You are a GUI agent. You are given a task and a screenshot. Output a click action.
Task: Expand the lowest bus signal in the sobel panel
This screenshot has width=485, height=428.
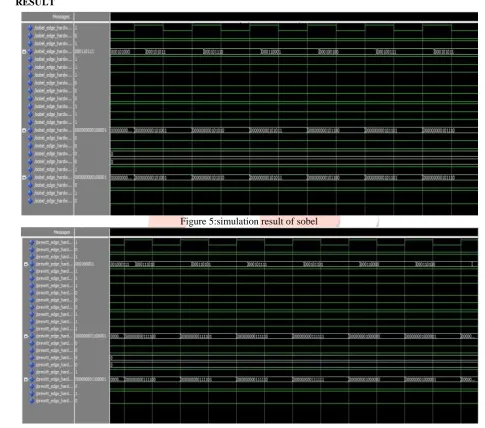[24, 178]
